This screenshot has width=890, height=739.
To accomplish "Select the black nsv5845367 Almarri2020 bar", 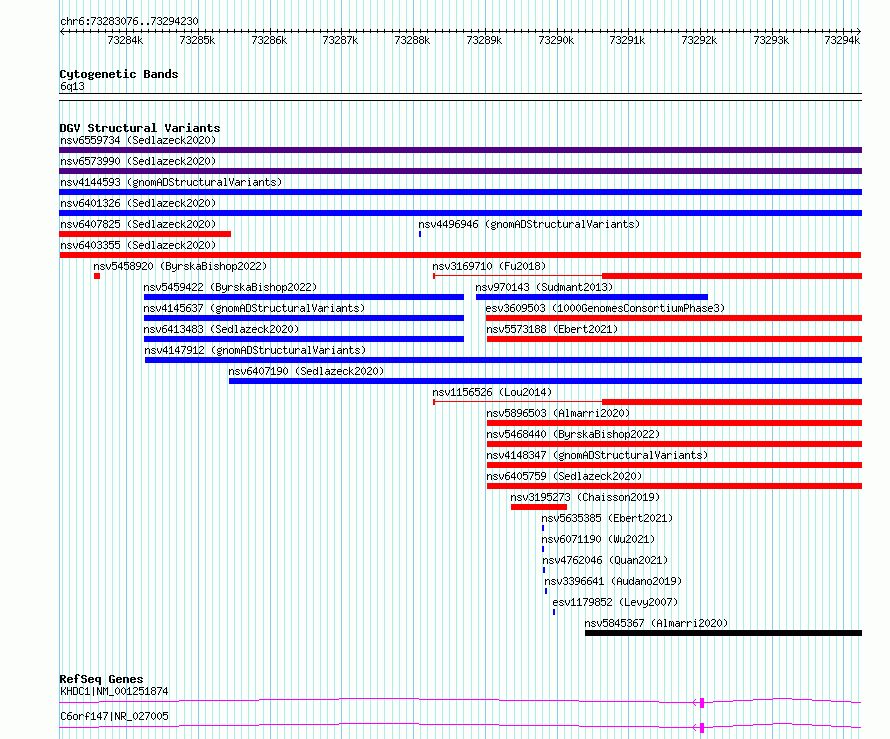I will click(x=723, y=633).
